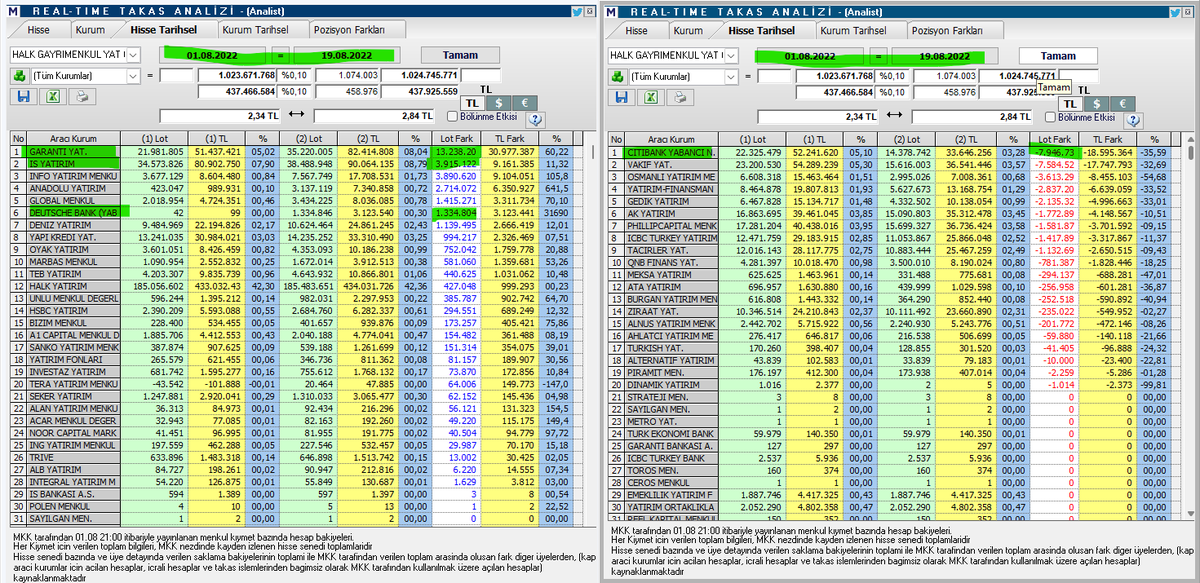This screenshot has height=583, width=1200.
Task: Switch to dollar currency in right window
Action: [x=1095, y=103]
